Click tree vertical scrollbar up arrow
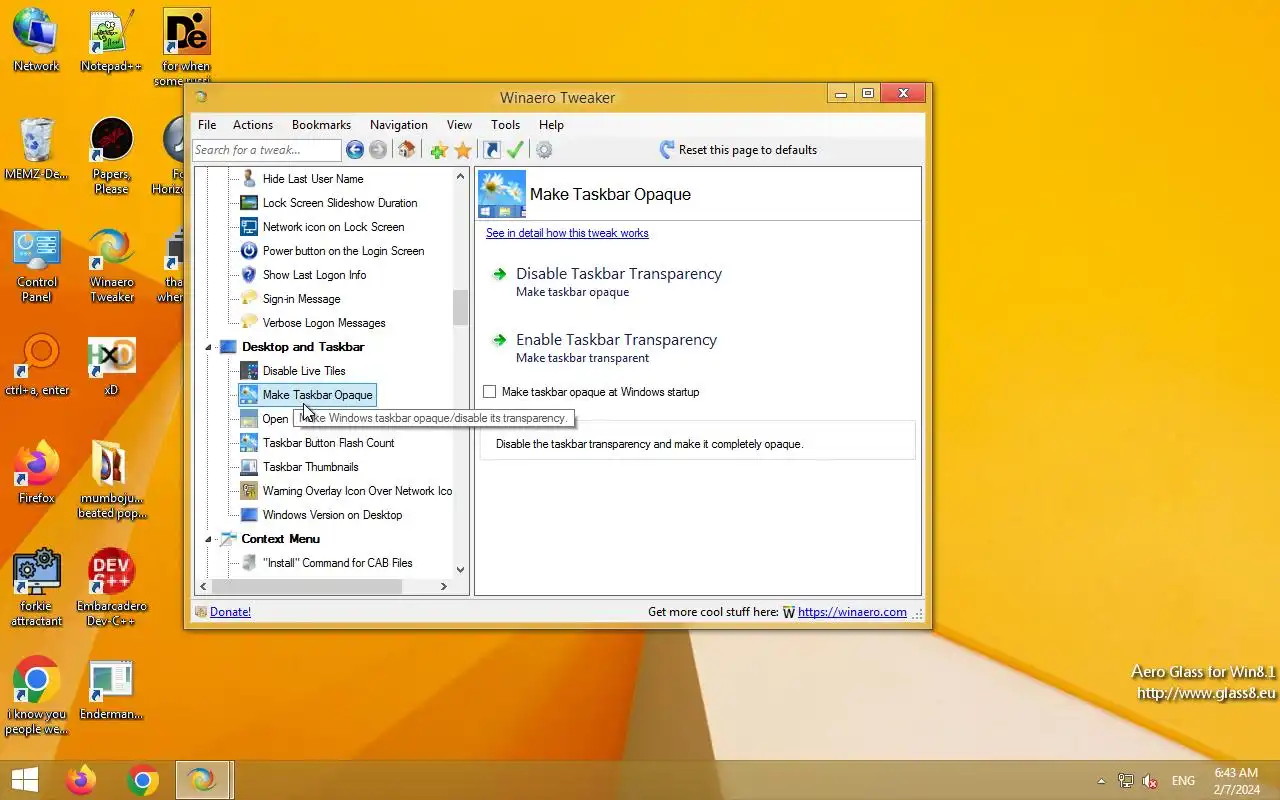Viewport: 1280px width, 800px height. pyautogui.click(x=461, y=176)
